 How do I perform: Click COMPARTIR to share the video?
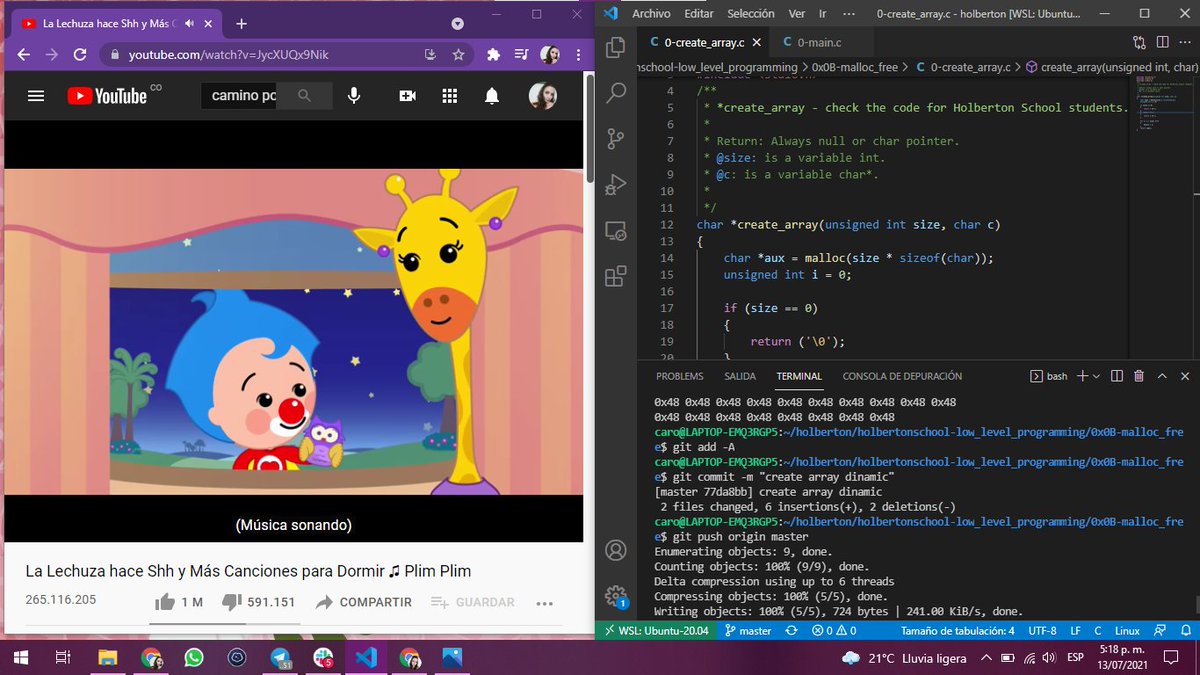click(x=363, y=602)
